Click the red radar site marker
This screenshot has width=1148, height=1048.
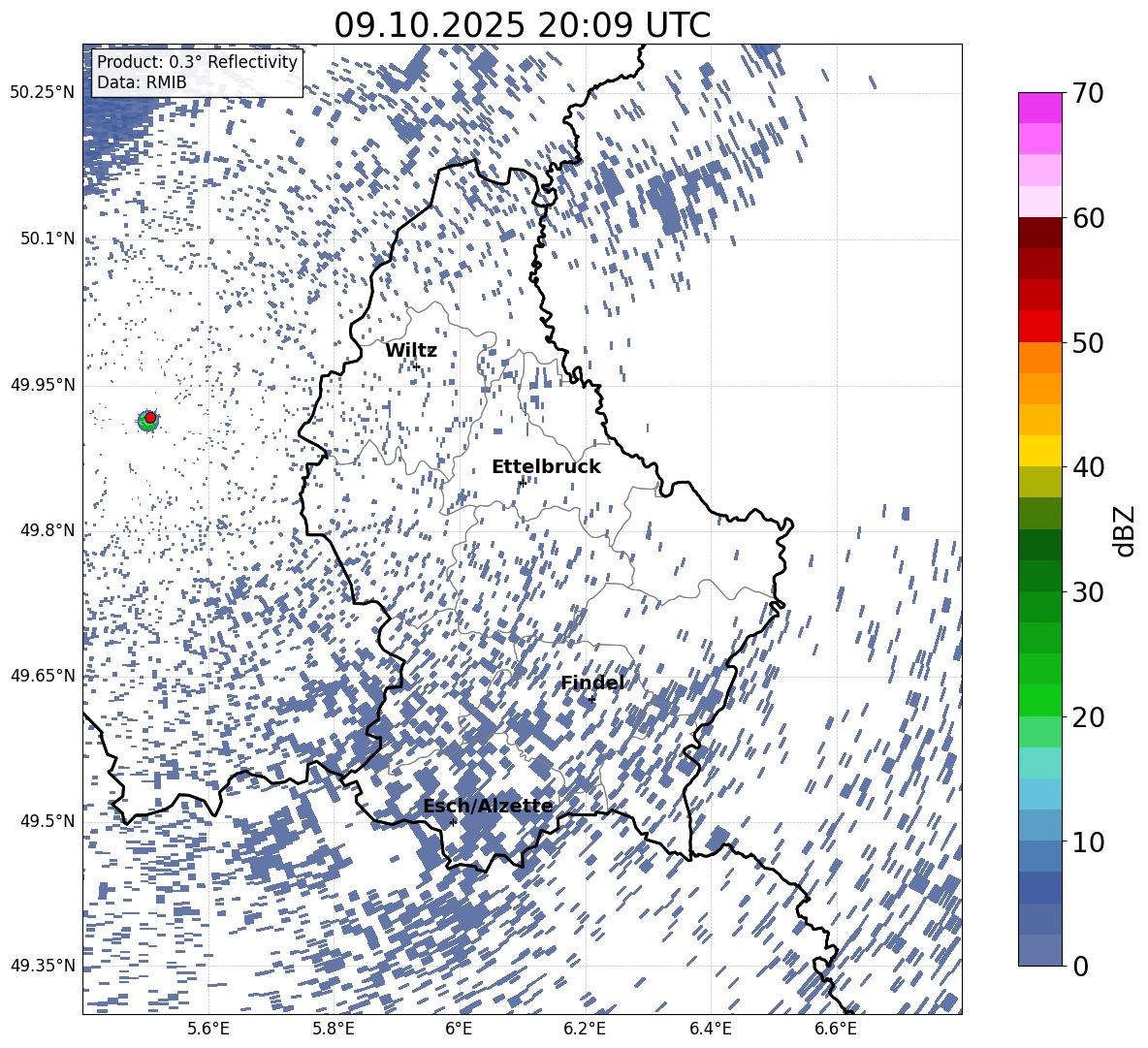click(x=150, y=417)
